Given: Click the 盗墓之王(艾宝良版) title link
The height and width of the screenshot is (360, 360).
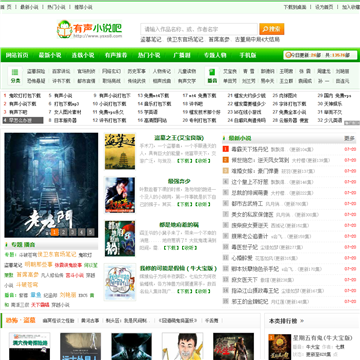Looking at the screenshot, I should [179, 138].
